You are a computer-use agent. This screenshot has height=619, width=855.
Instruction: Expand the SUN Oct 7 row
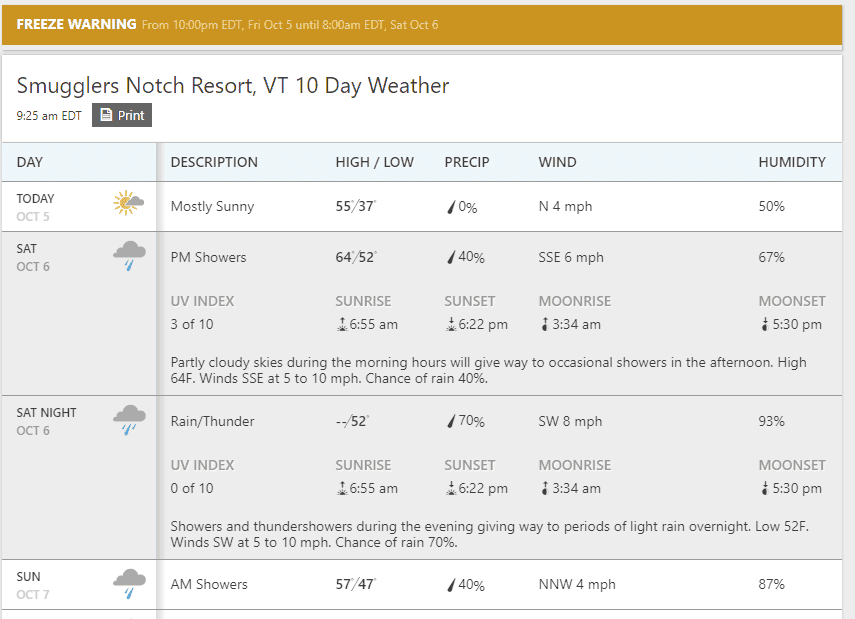click(x=422, y=585)
